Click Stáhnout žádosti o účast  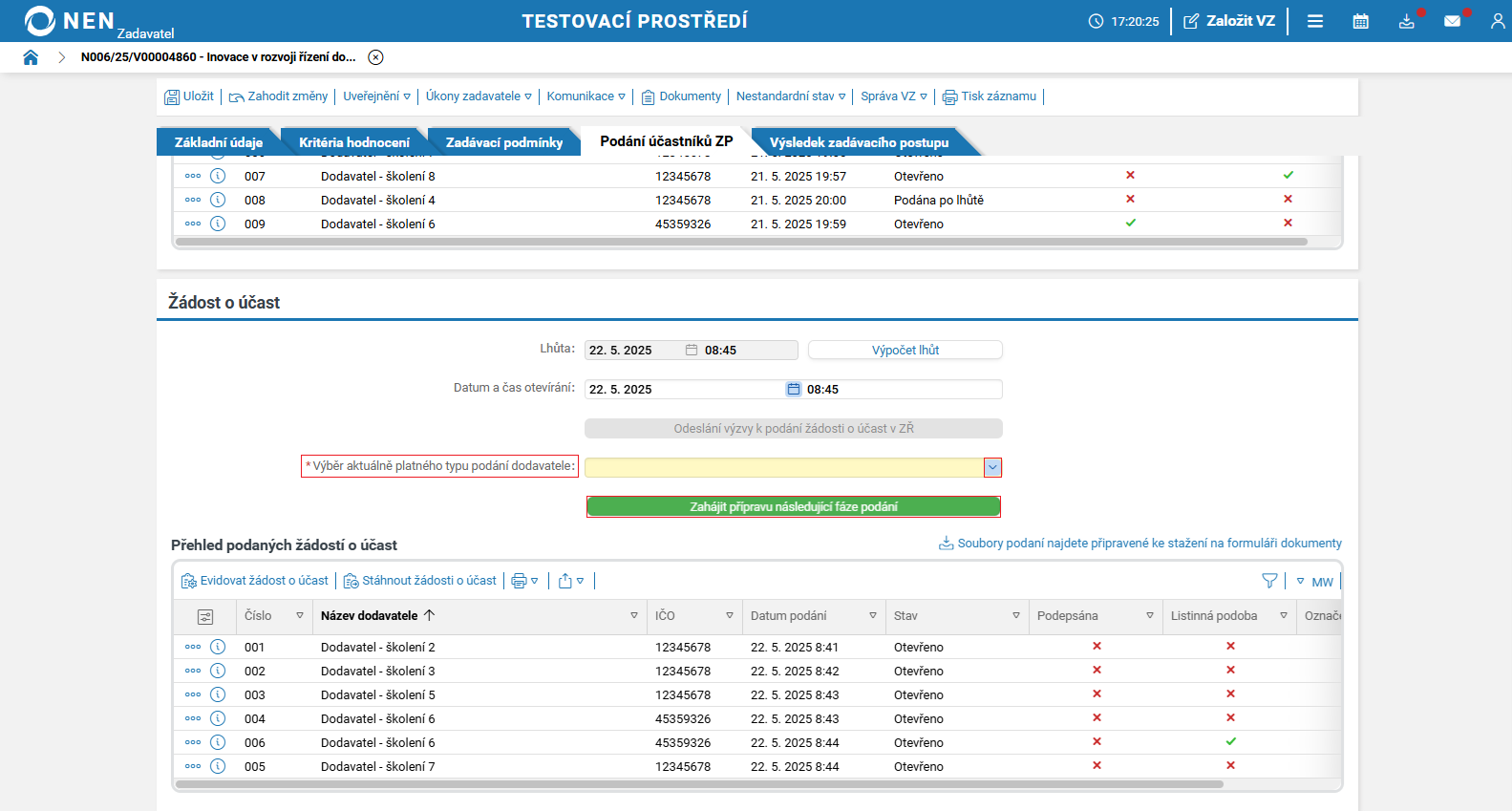point(420,581)
